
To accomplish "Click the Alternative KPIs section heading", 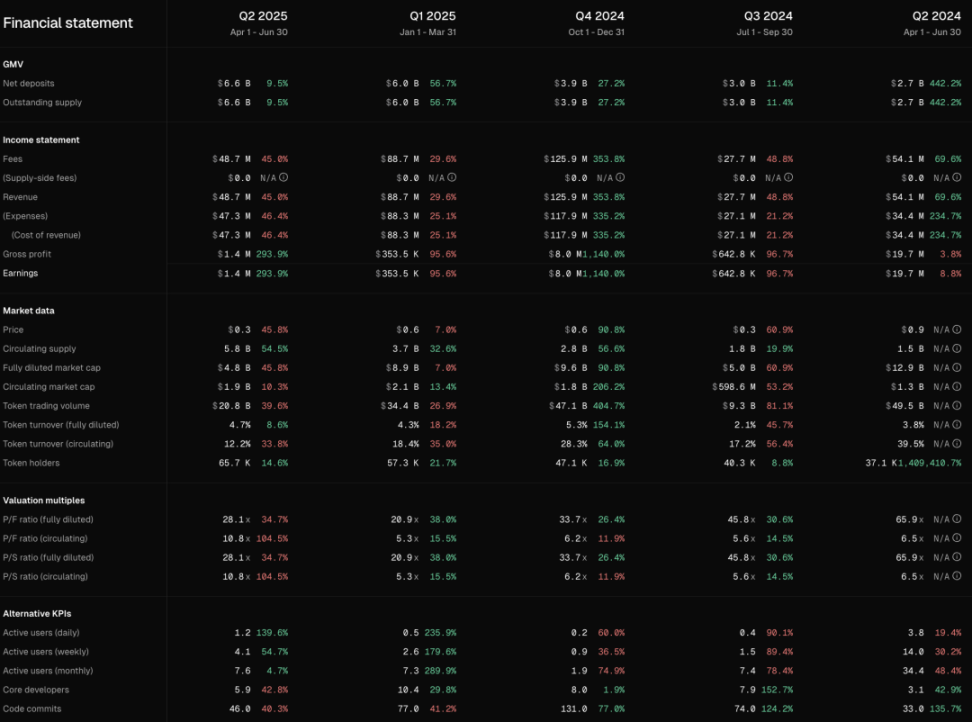I will point(38,613).
